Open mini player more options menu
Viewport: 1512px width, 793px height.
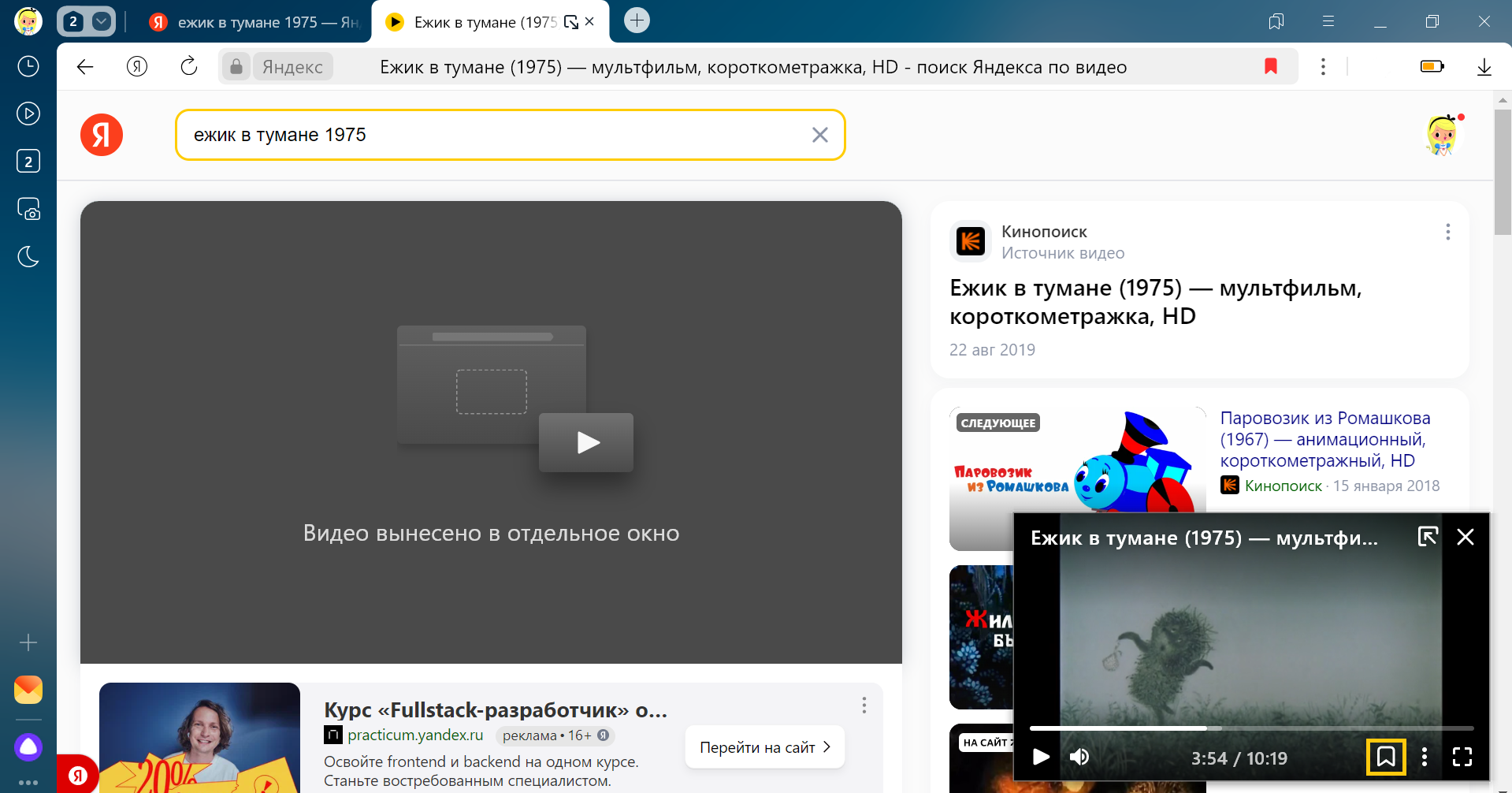(1424, 757)
